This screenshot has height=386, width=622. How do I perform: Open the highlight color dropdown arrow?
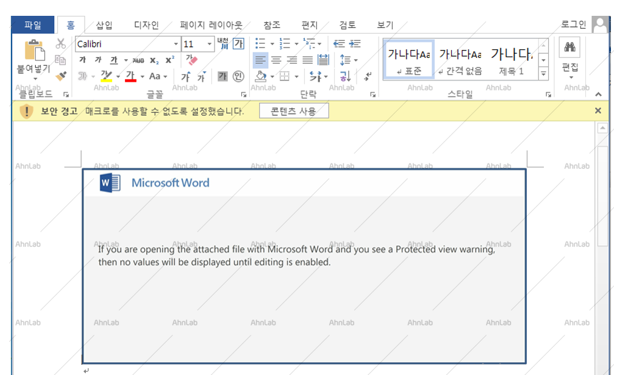118,77
